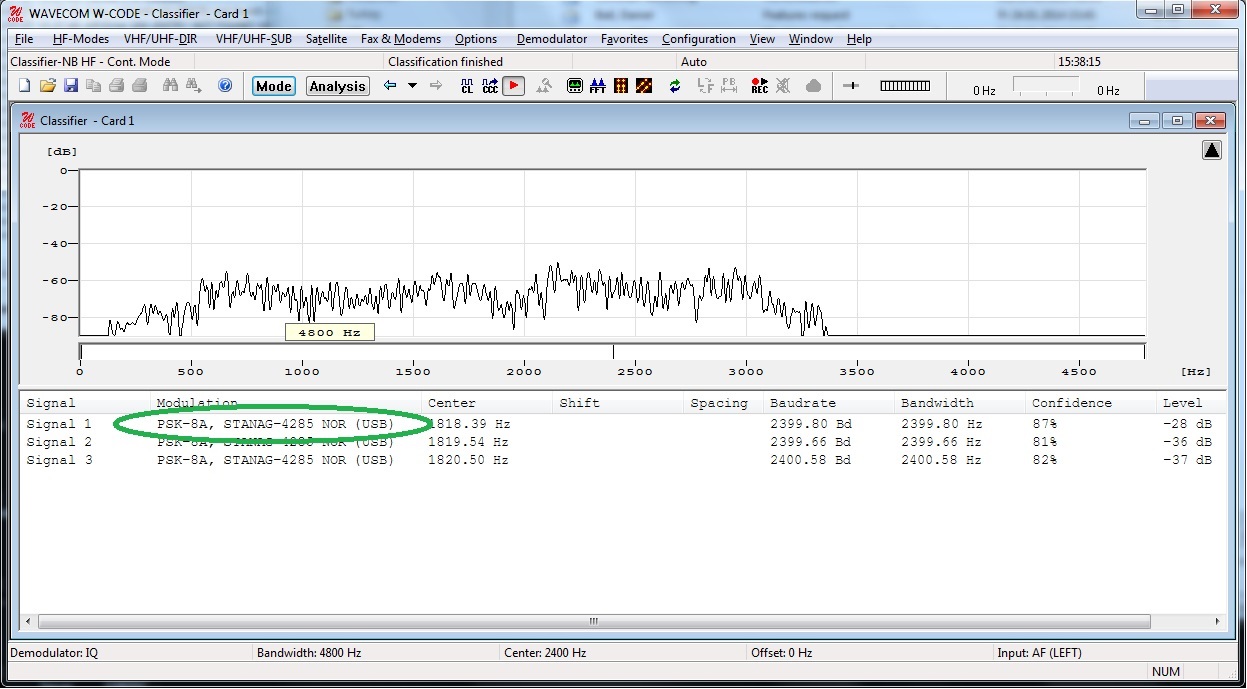Click the 1818.39 Hz center value
1247x689 pixels.
tap(469, 424)
